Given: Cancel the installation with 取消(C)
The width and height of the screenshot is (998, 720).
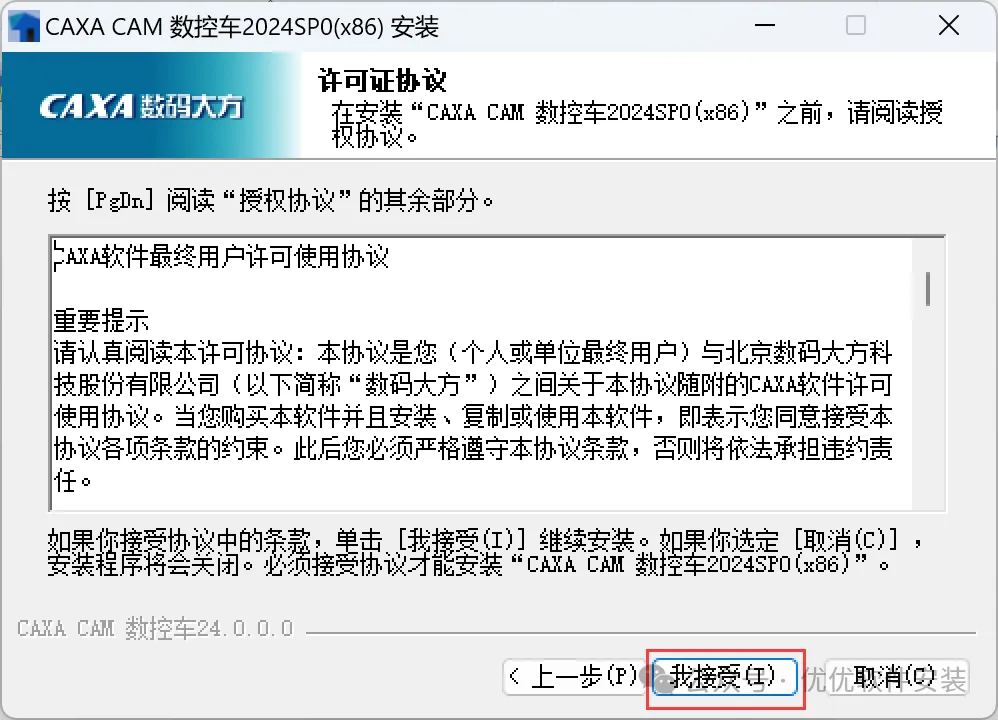Looking at the screenshot, I should pyautogui.click(x=897, y=677).
